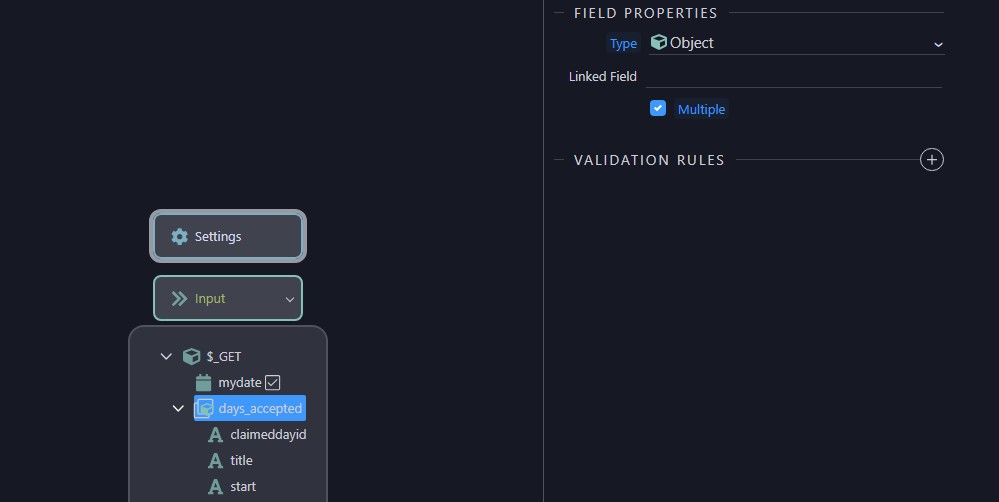The width and height of the screenshot is (999, 502).
Task: Click the text type icon beside title
Action: click(215, 461)
